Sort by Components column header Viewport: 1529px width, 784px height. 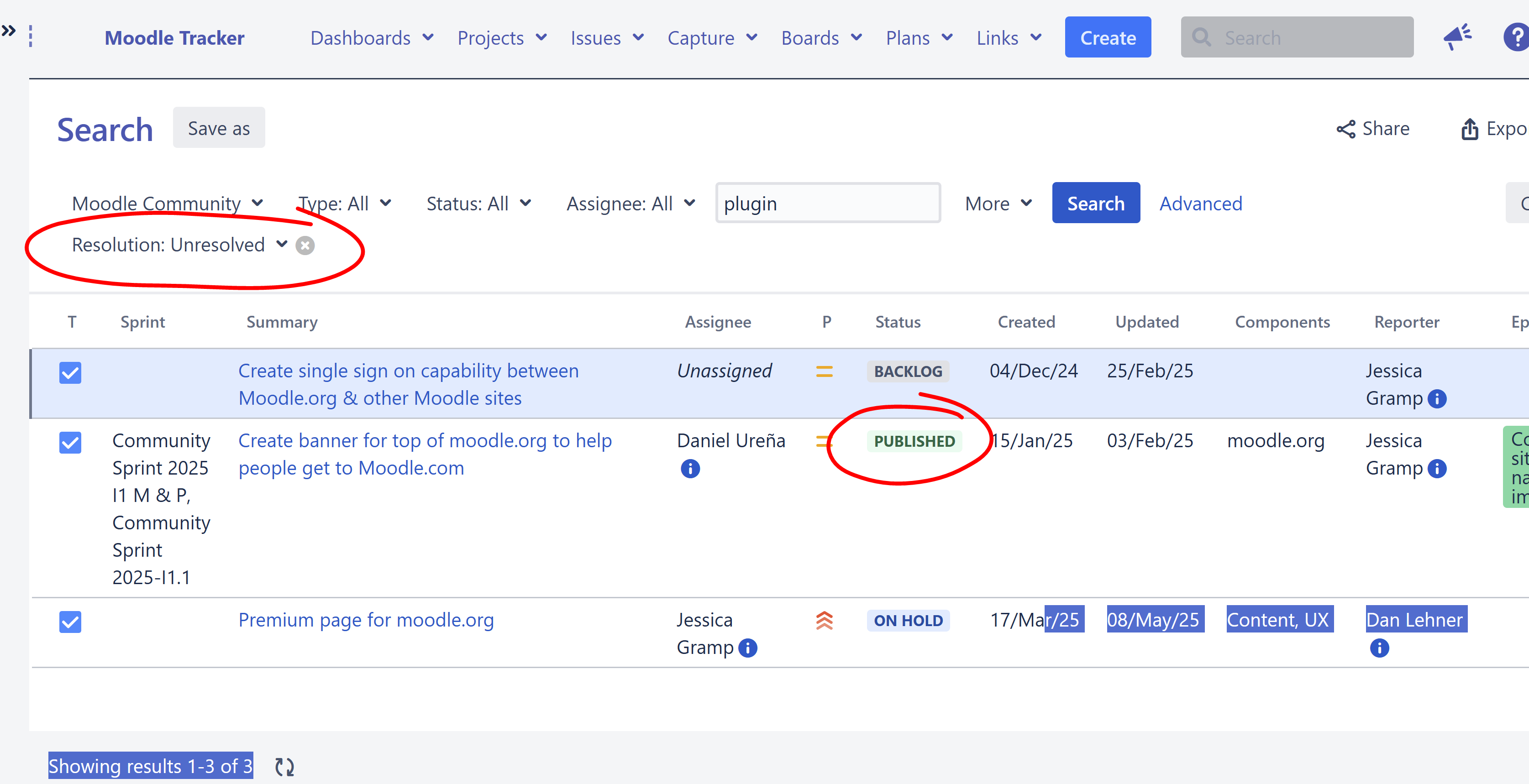coord(1282,322)
